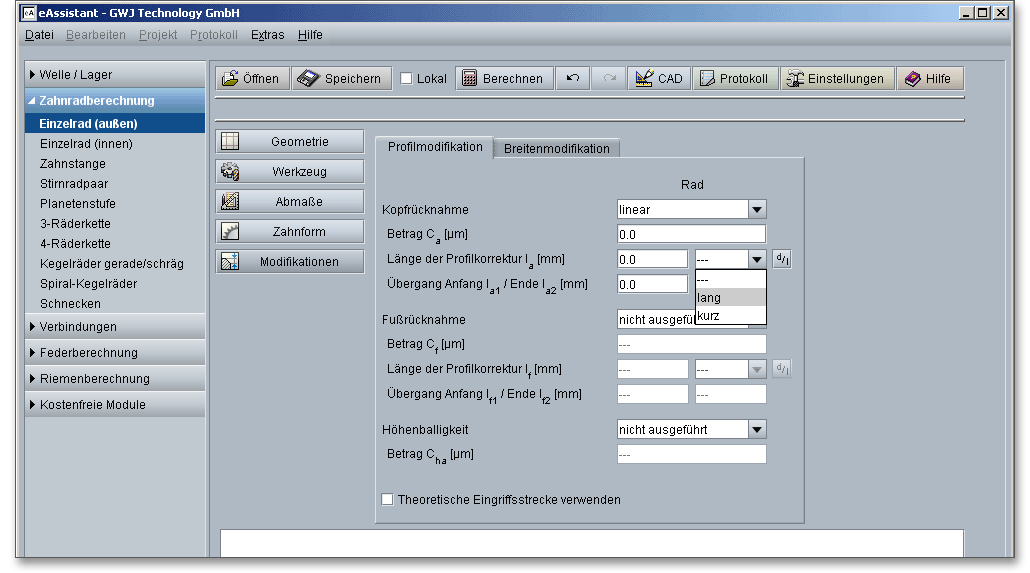
Task: Run calculation via the Berechnen button
Action: coord(503,79)
